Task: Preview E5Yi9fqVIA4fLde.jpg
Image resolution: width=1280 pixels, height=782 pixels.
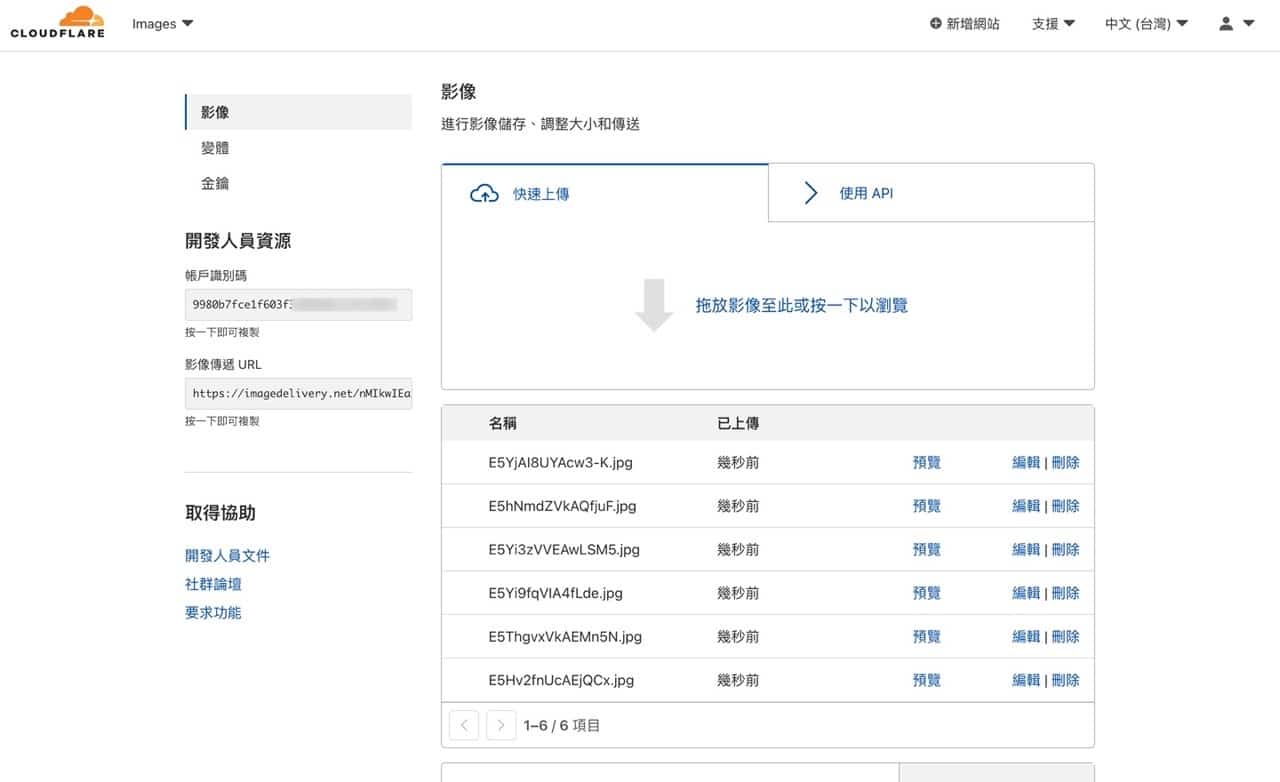Action: (927, 593)
